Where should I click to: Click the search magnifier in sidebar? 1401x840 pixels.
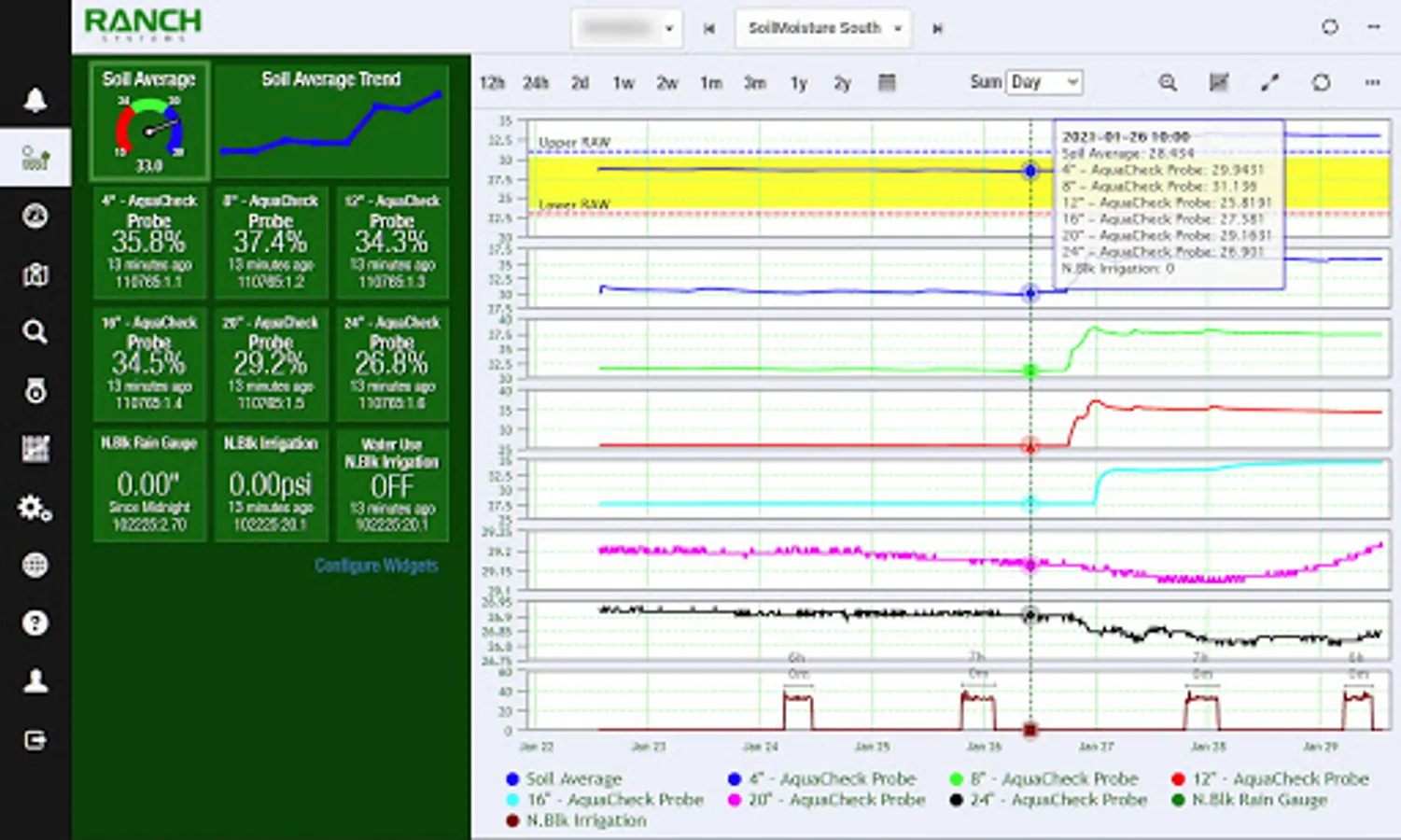point(35,332)
